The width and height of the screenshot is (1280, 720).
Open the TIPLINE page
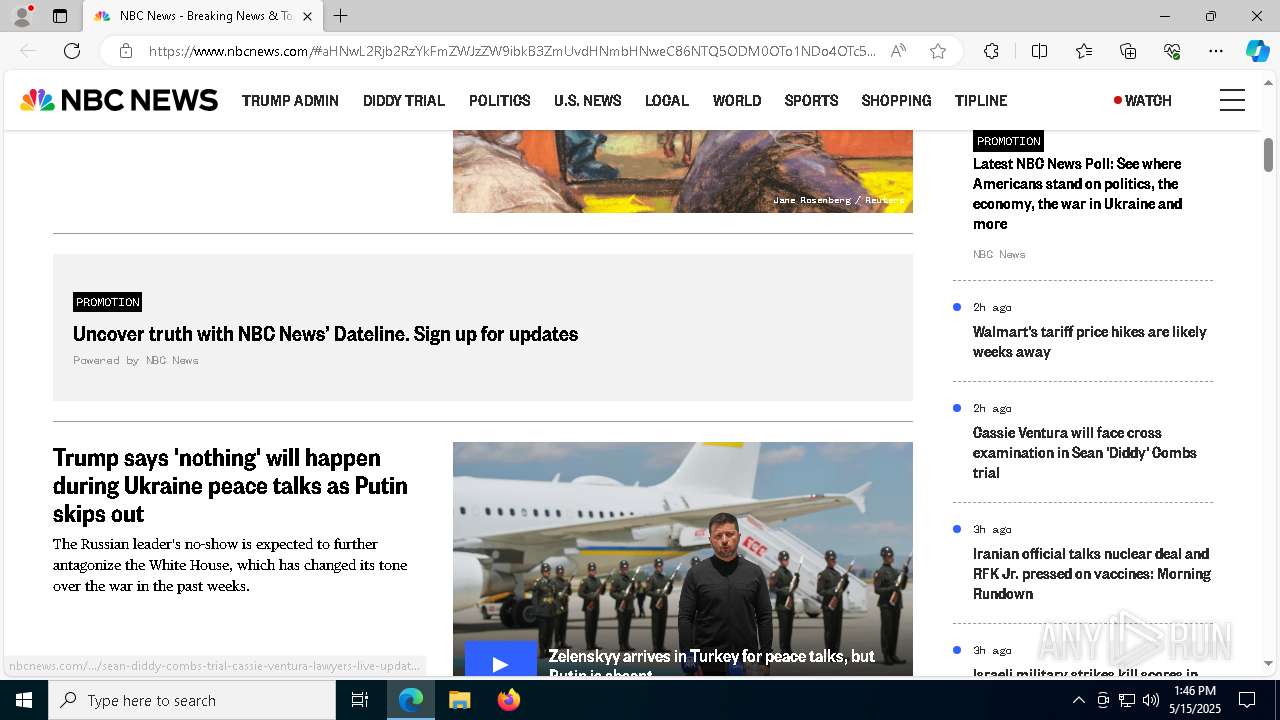point(981,100)
